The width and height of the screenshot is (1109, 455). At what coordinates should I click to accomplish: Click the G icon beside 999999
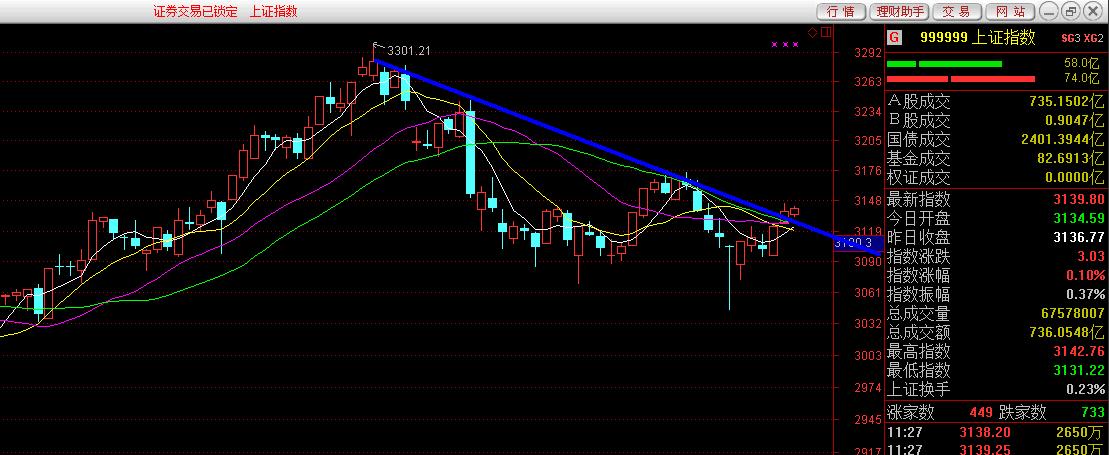pyautogui.click(x=895, y=38)
